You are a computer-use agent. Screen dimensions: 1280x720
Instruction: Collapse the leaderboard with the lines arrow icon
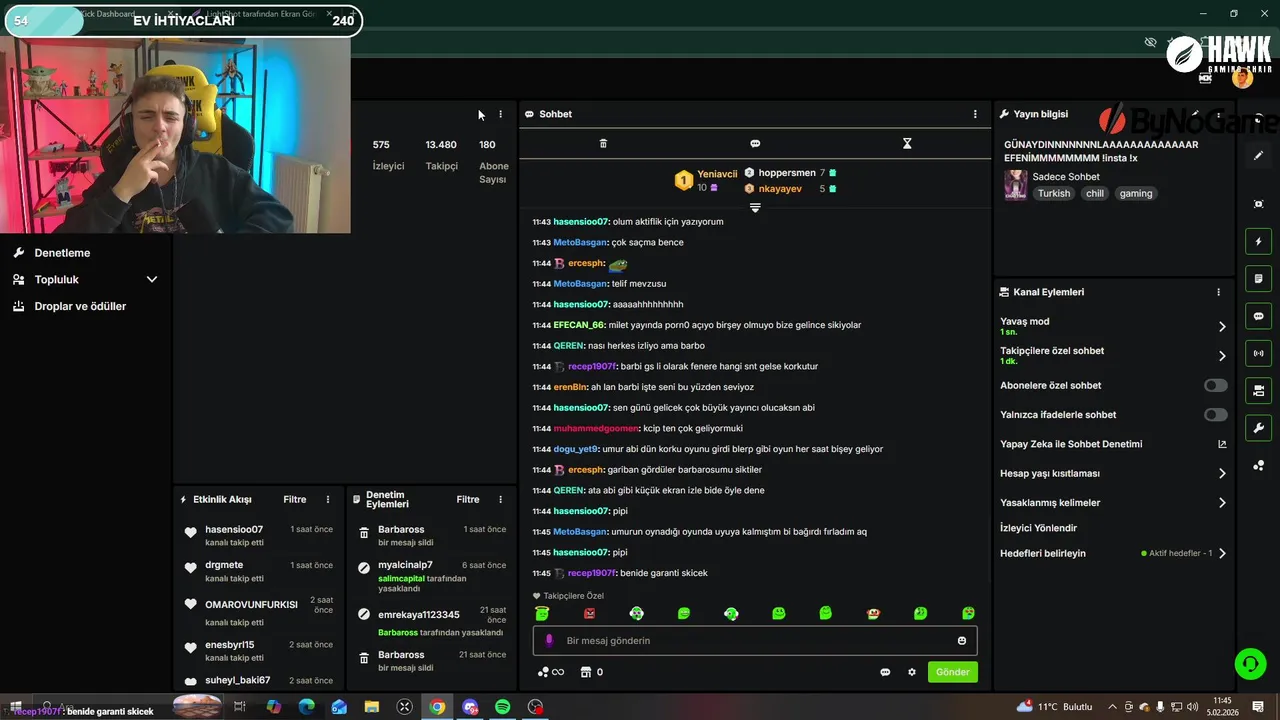[755, 208]
